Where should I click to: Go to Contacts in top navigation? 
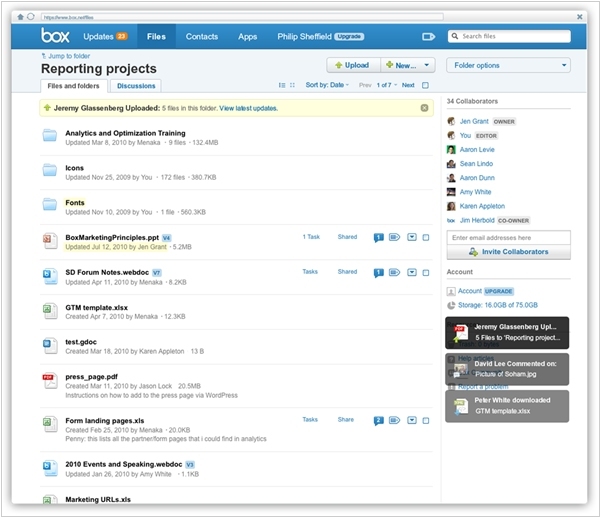tap(201, 37)
